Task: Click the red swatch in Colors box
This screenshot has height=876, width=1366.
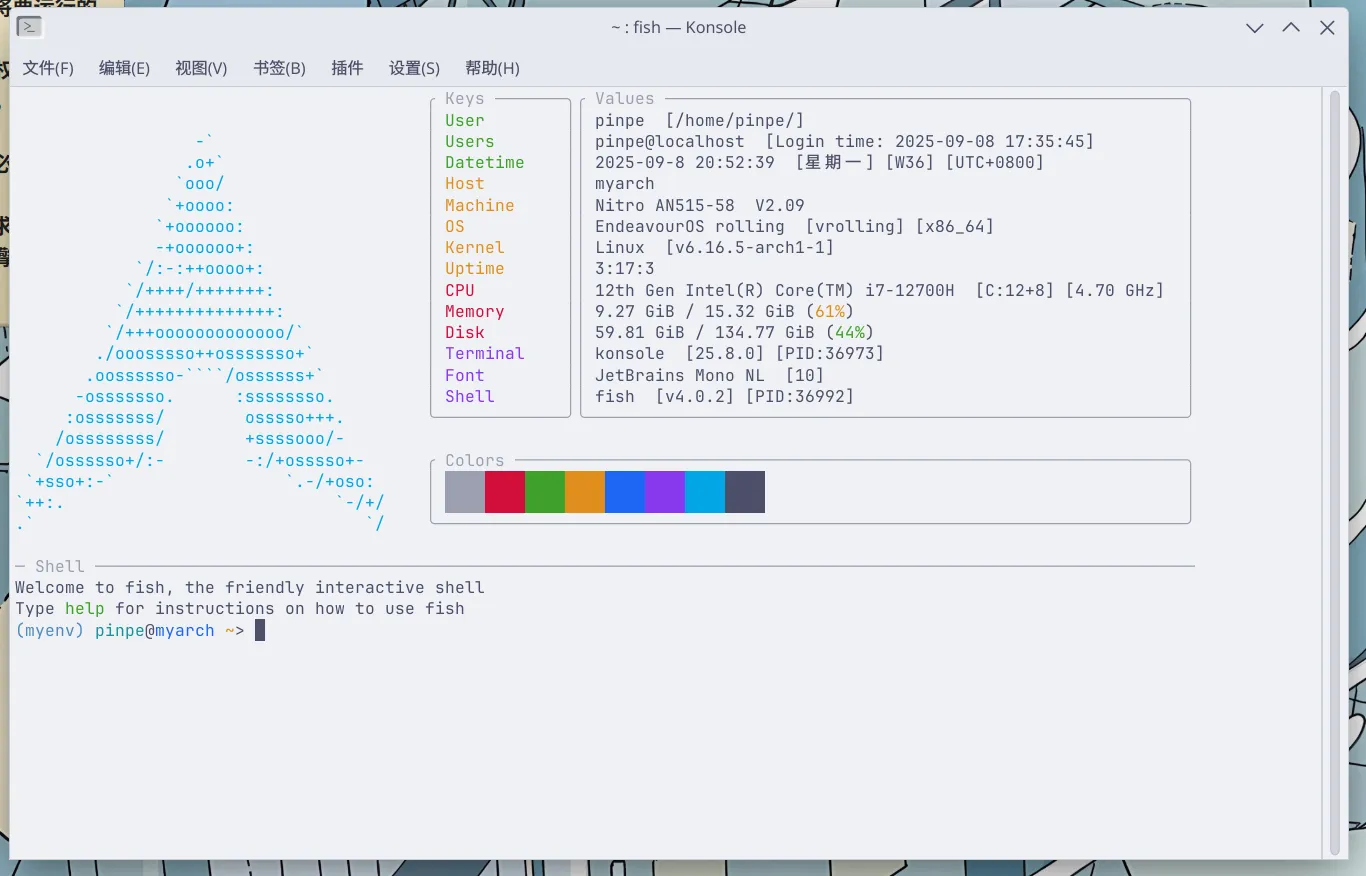Action: (x=505, y=492)
